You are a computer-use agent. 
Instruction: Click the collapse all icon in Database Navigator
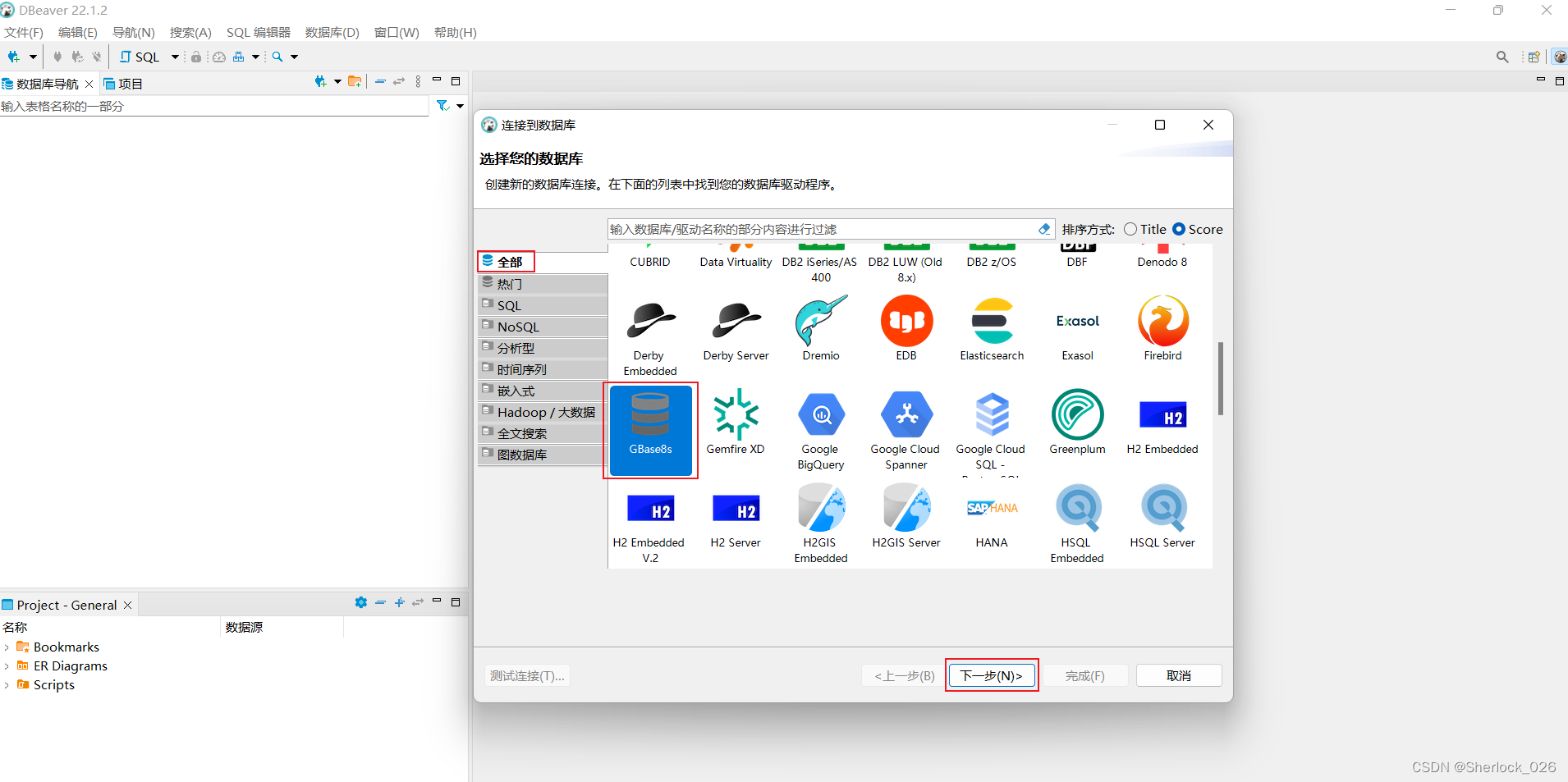381,81
